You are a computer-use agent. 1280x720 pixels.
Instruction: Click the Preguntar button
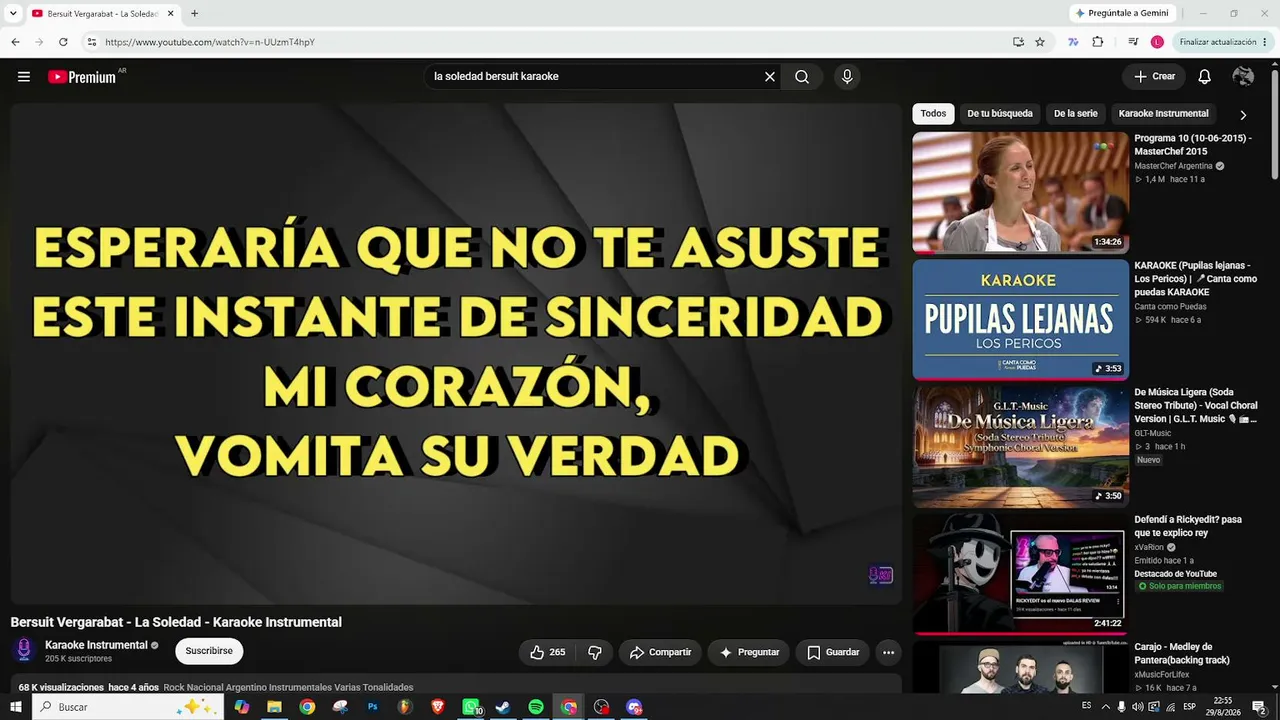tap(749, 652)
